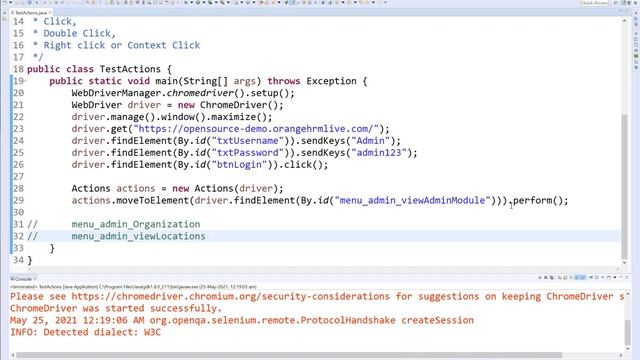Select the TestActions.java editor tab
The width and height of the screenshot is (640, 360).
pyautogui.click(x=31, y=13)
